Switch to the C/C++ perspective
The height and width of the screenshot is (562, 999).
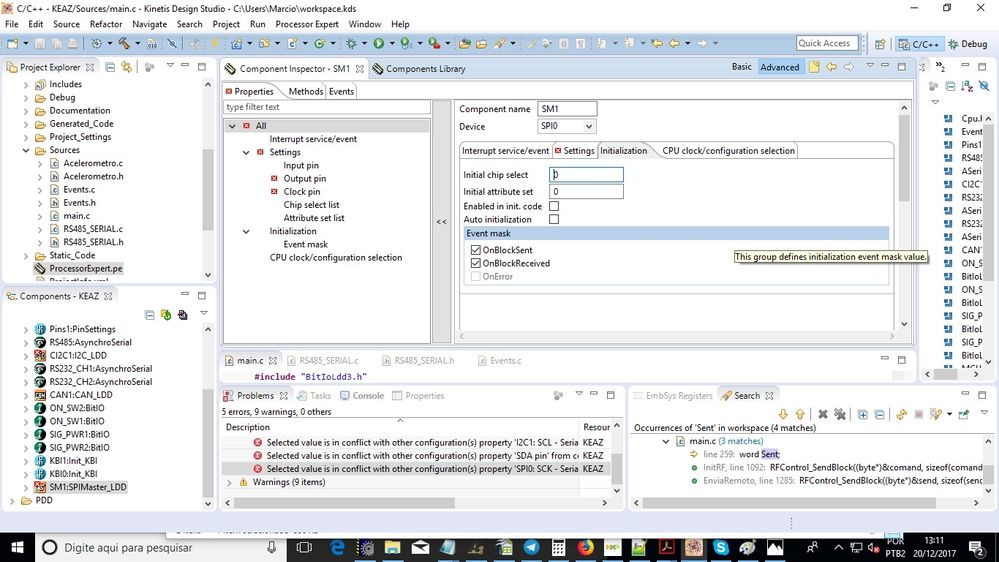click(x=919, y=44)
